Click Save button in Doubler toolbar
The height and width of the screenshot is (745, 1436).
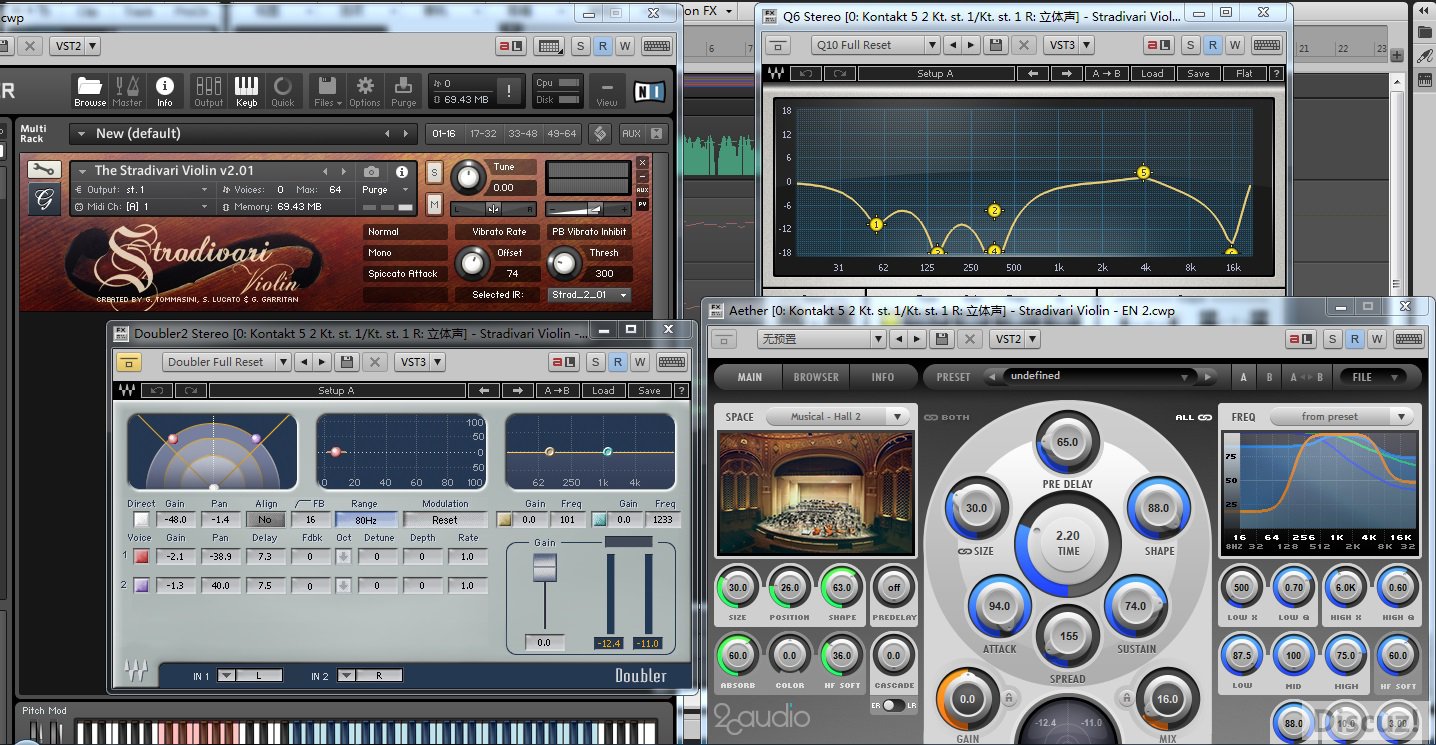tap(649, 390)
